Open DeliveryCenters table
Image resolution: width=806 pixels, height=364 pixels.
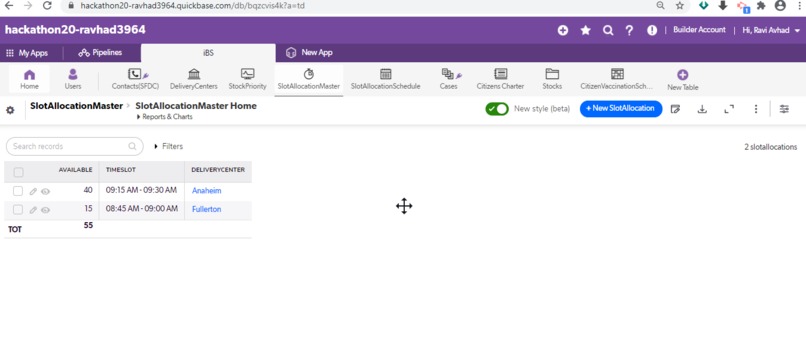tap(194, 79)
